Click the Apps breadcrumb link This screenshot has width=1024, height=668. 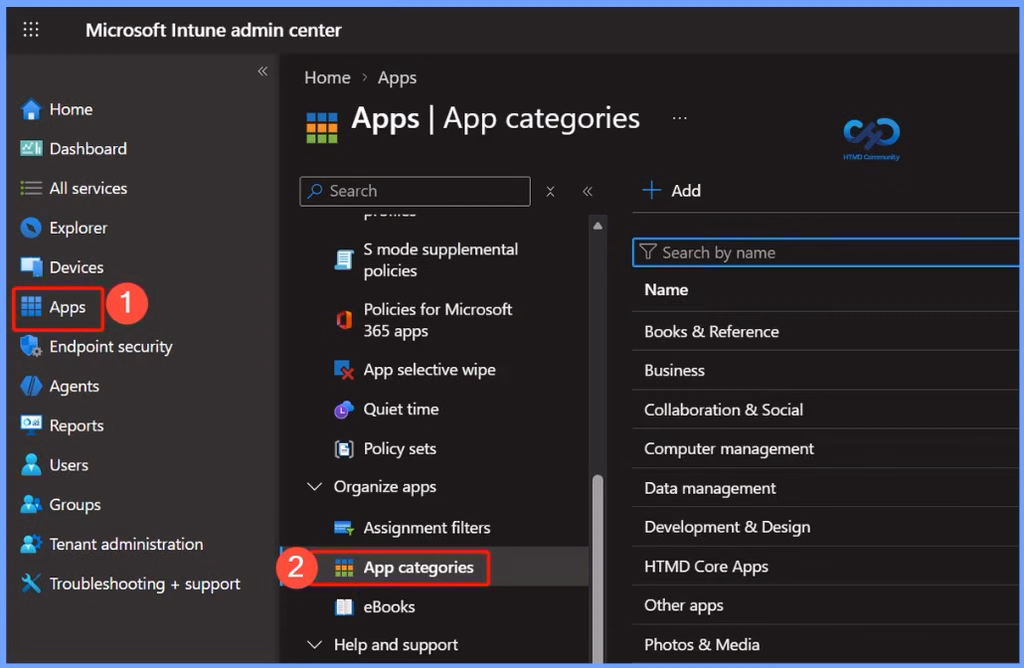coord(396,78)
